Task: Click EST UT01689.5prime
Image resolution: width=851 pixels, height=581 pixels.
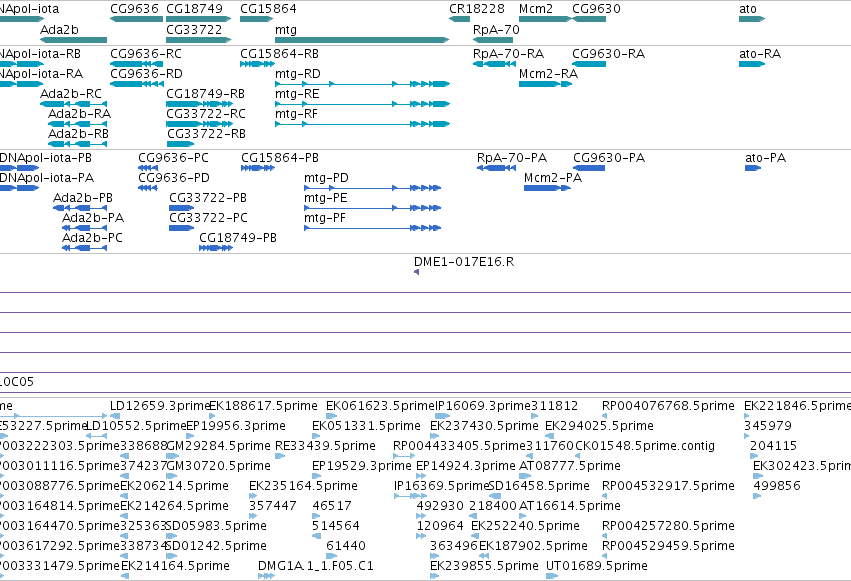Action: point(551,576)
